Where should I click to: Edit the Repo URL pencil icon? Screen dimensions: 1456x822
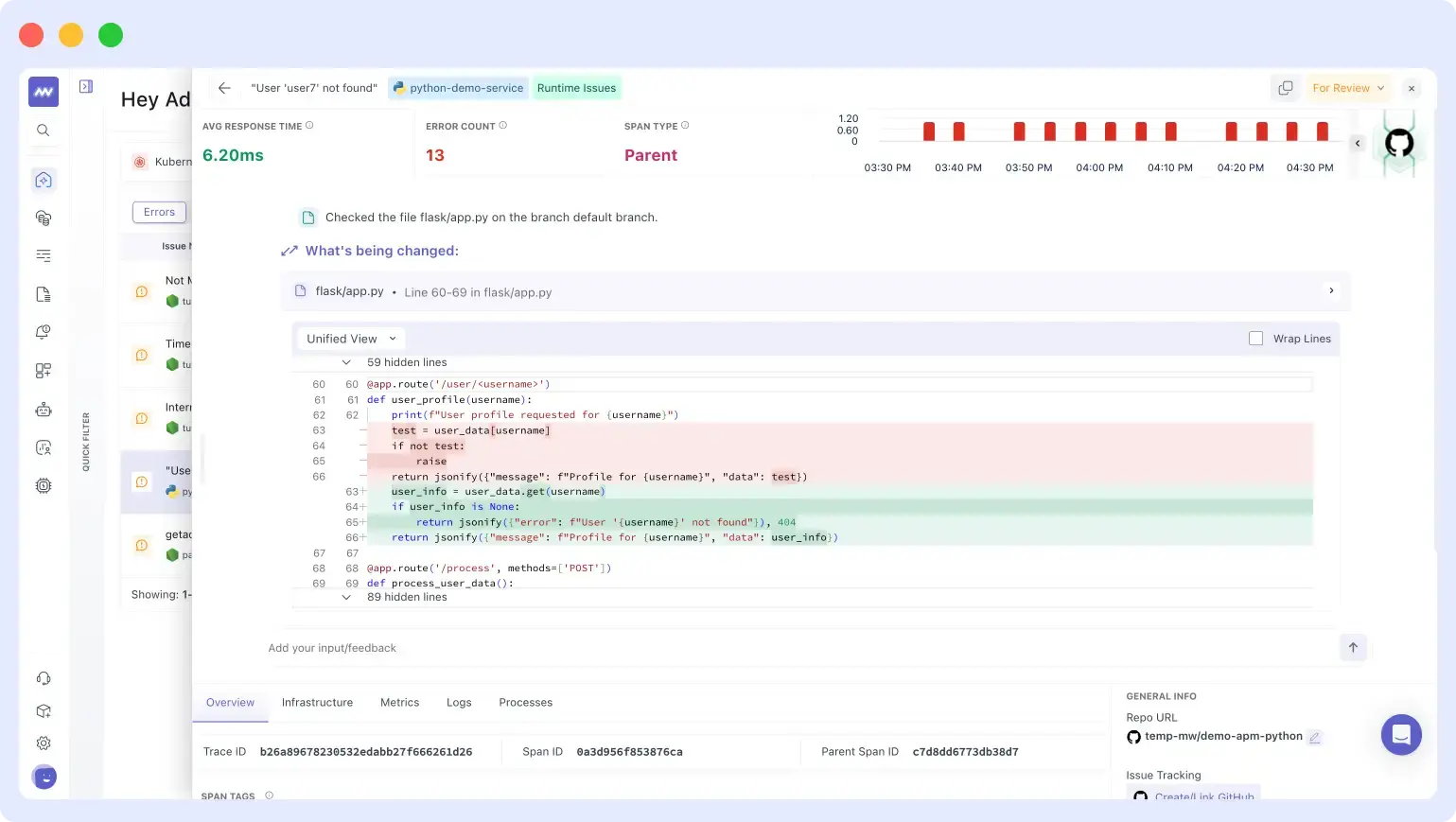[1315, 737]
